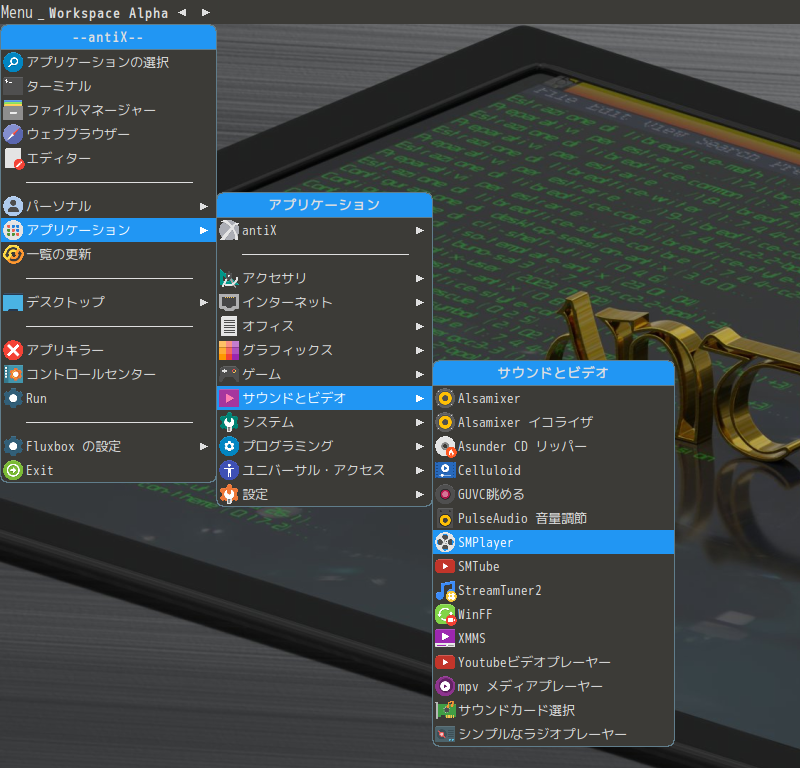
Task: Click the mpv media player icon
Action: click(445, 686)
